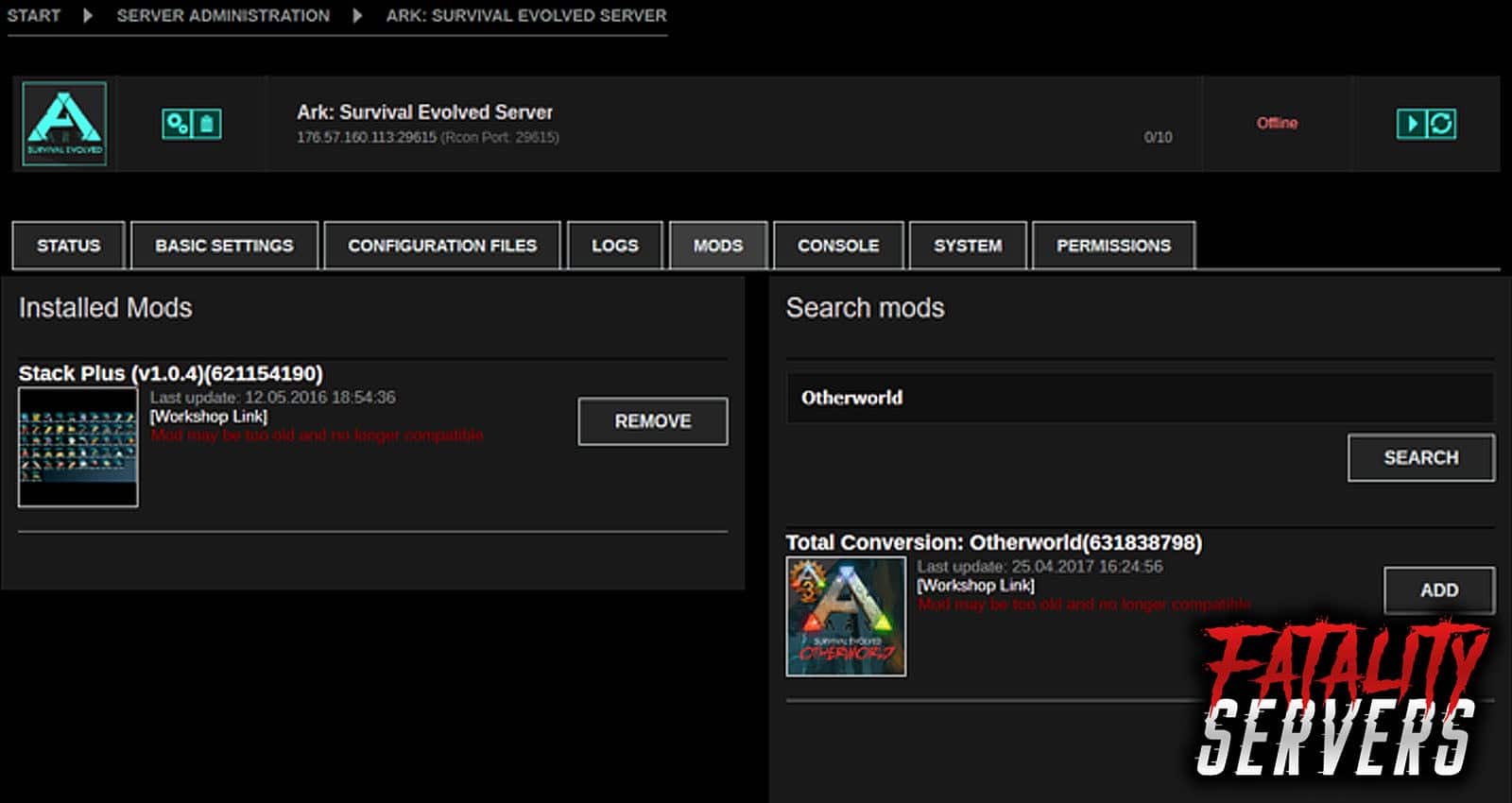Select the MODS tab
The image size is (1512, 803).
(x=718, y=246)
